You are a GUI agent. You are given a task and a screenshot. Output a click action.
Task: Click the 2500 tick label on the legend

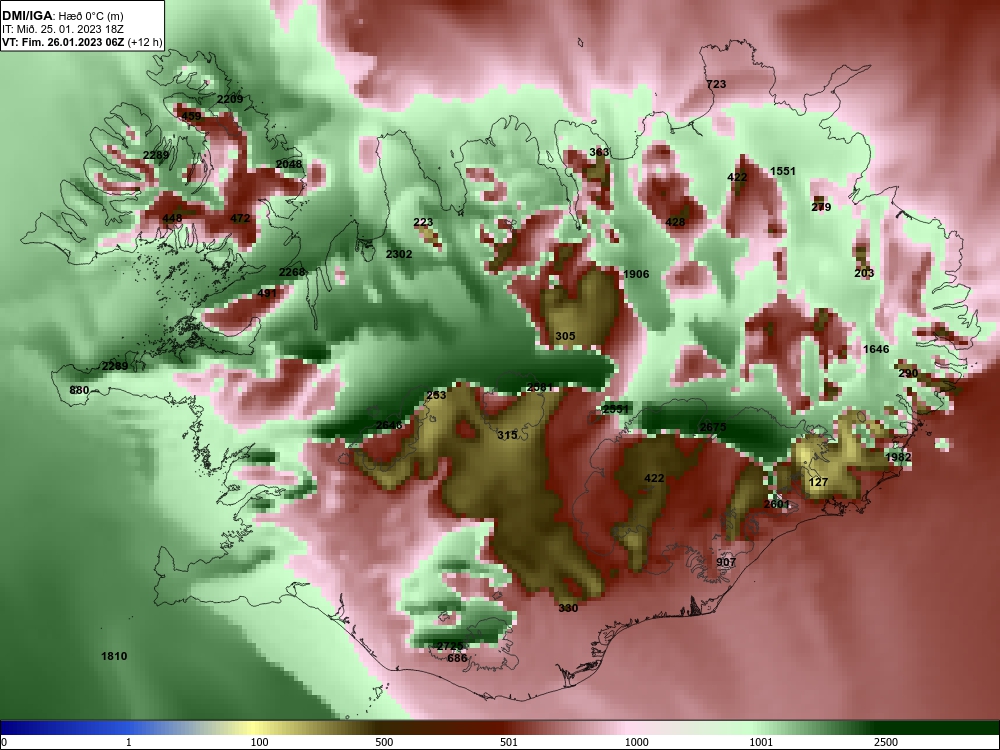886,742
